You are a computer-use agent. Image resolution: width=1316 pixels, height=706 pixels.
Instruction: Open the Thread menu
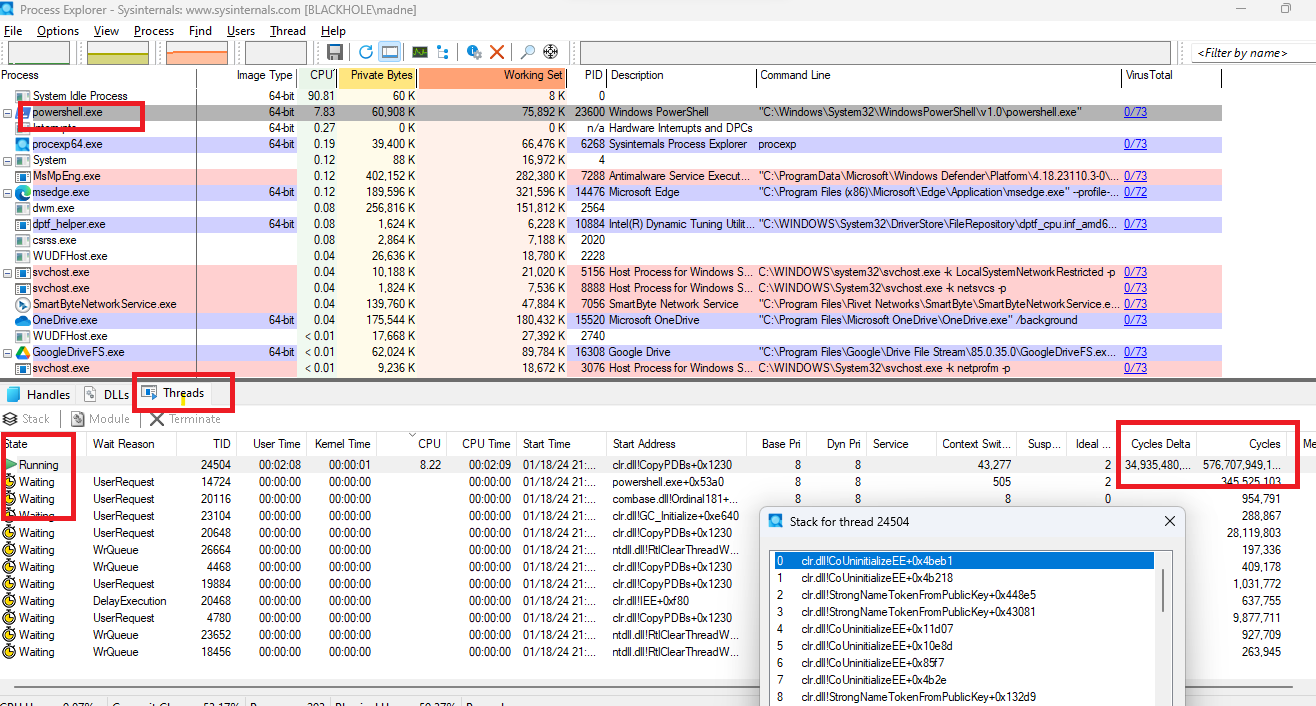click(288, 31)
